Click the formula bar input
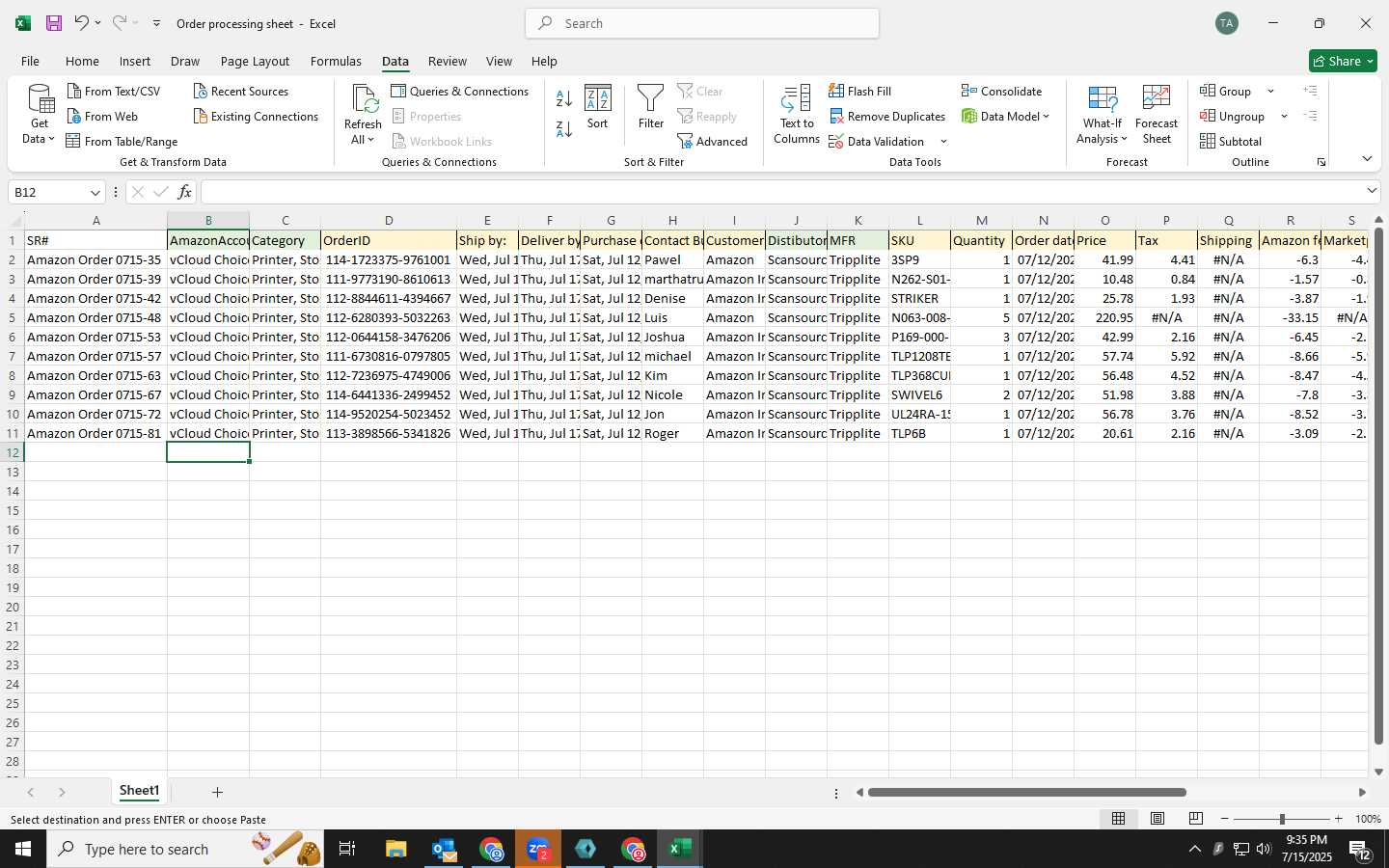Viewport: 1389px width, 868px height. (781, 192)
